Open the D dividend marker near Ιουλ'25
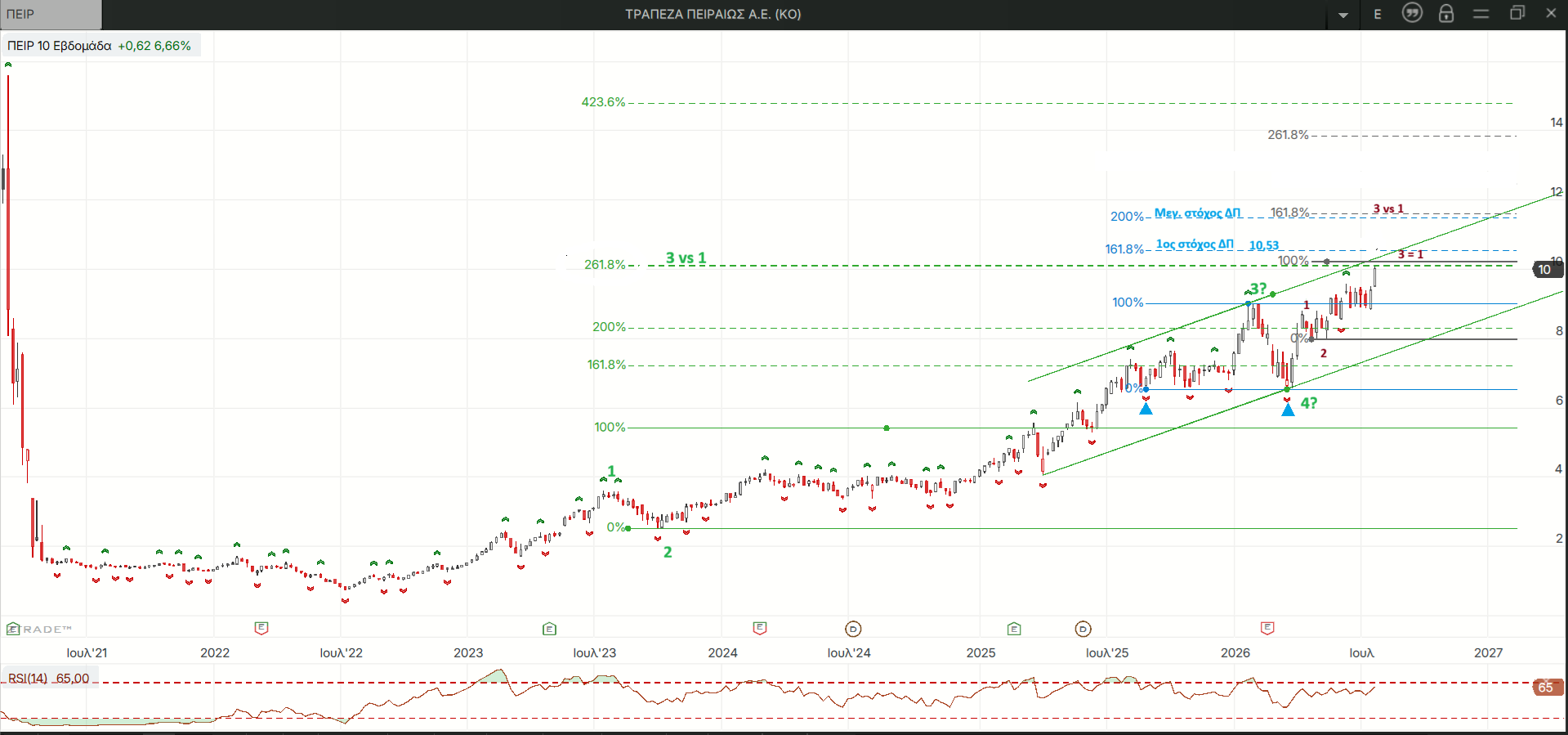Image resolution: width=1568 pixels, height=735 pixels. pyautogui.click(x=1083, y=629)
